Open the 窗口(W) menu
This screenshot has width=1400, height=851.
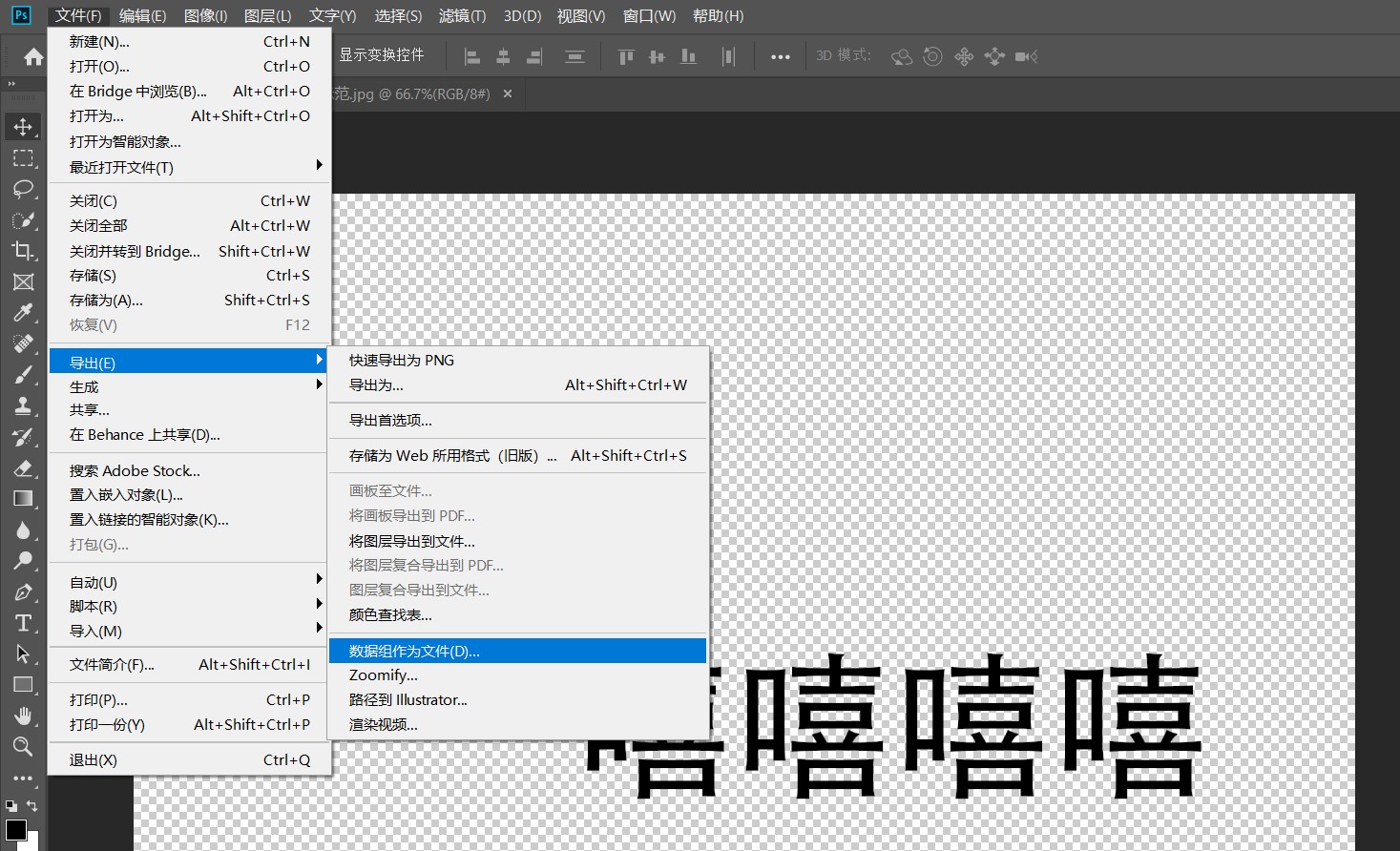click(x=649, y=15)
